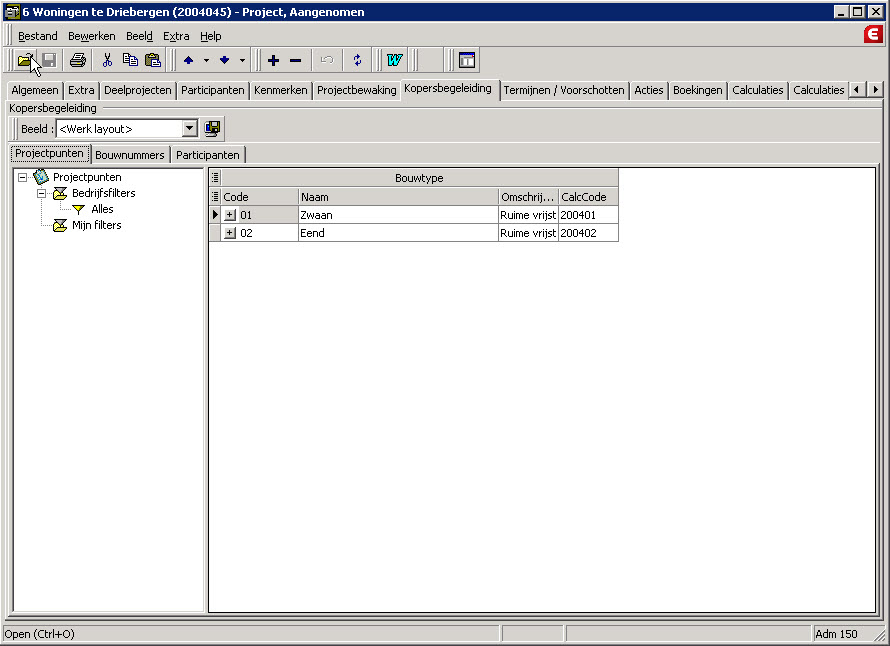Save the layout with icon beside Beeld

212,129
